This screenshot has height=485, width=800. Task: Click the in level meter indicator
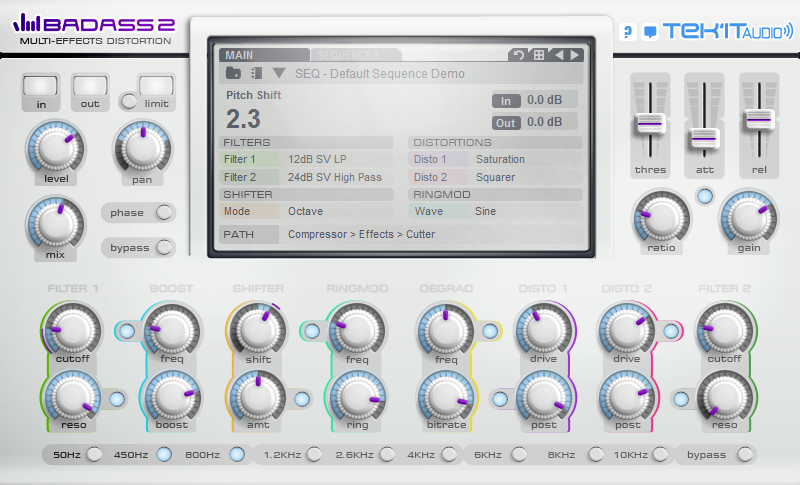[40, 86]
